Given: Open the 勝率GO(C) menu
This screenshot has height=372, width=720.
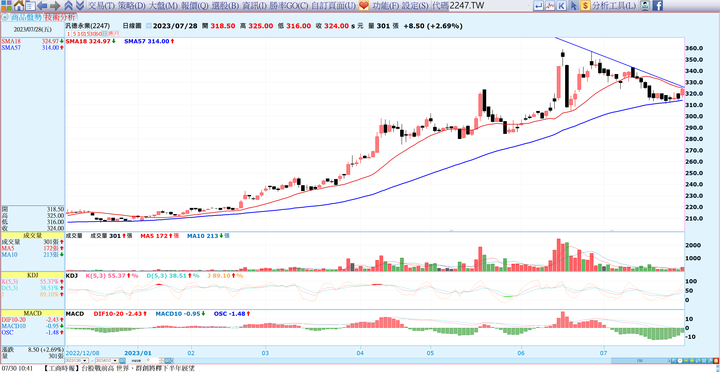Looking at the screenshot, I should (289, 6).
